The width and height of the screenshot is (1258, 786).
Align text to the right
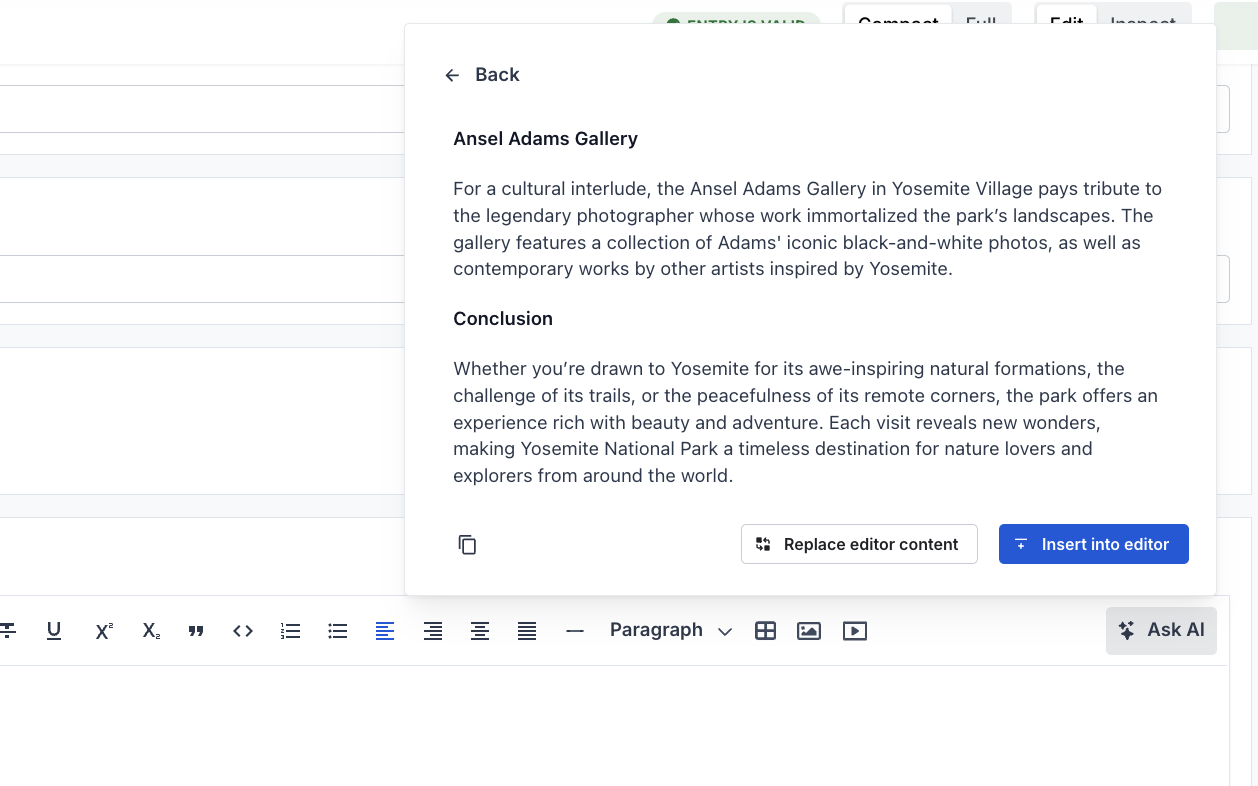click(x=433, y=630)
